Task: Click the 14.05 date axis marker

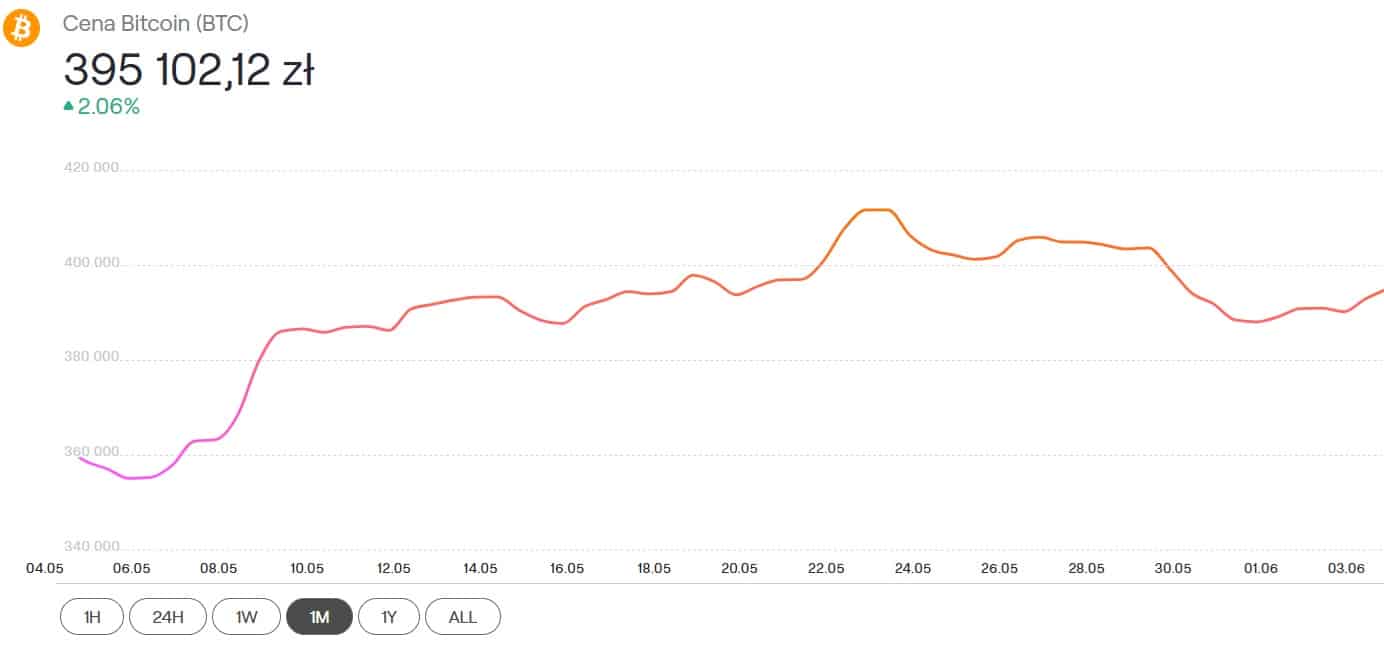Action: (480, 568)
